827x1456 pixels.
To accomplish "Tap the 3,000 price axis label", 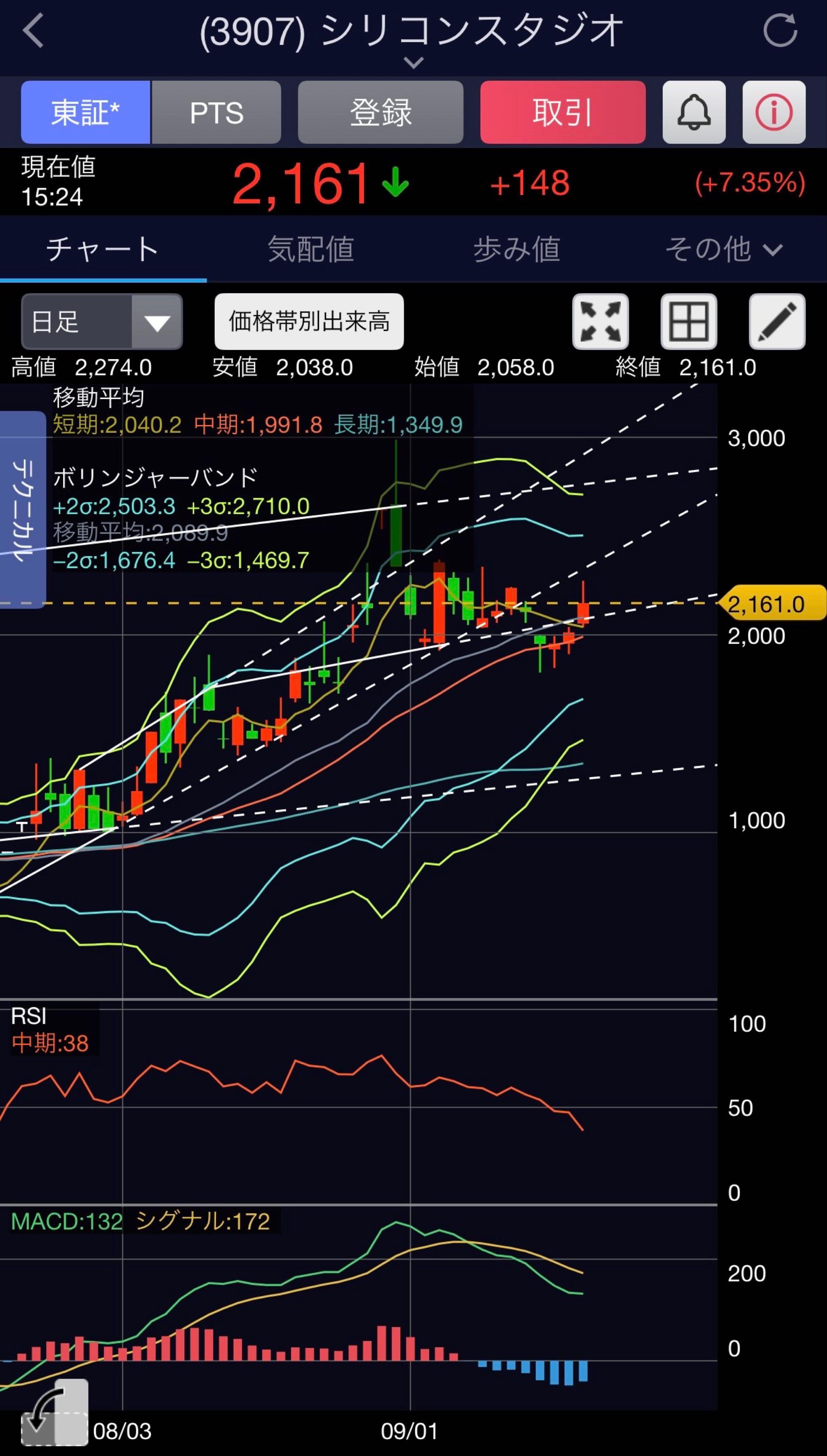I will pos(757,438).
